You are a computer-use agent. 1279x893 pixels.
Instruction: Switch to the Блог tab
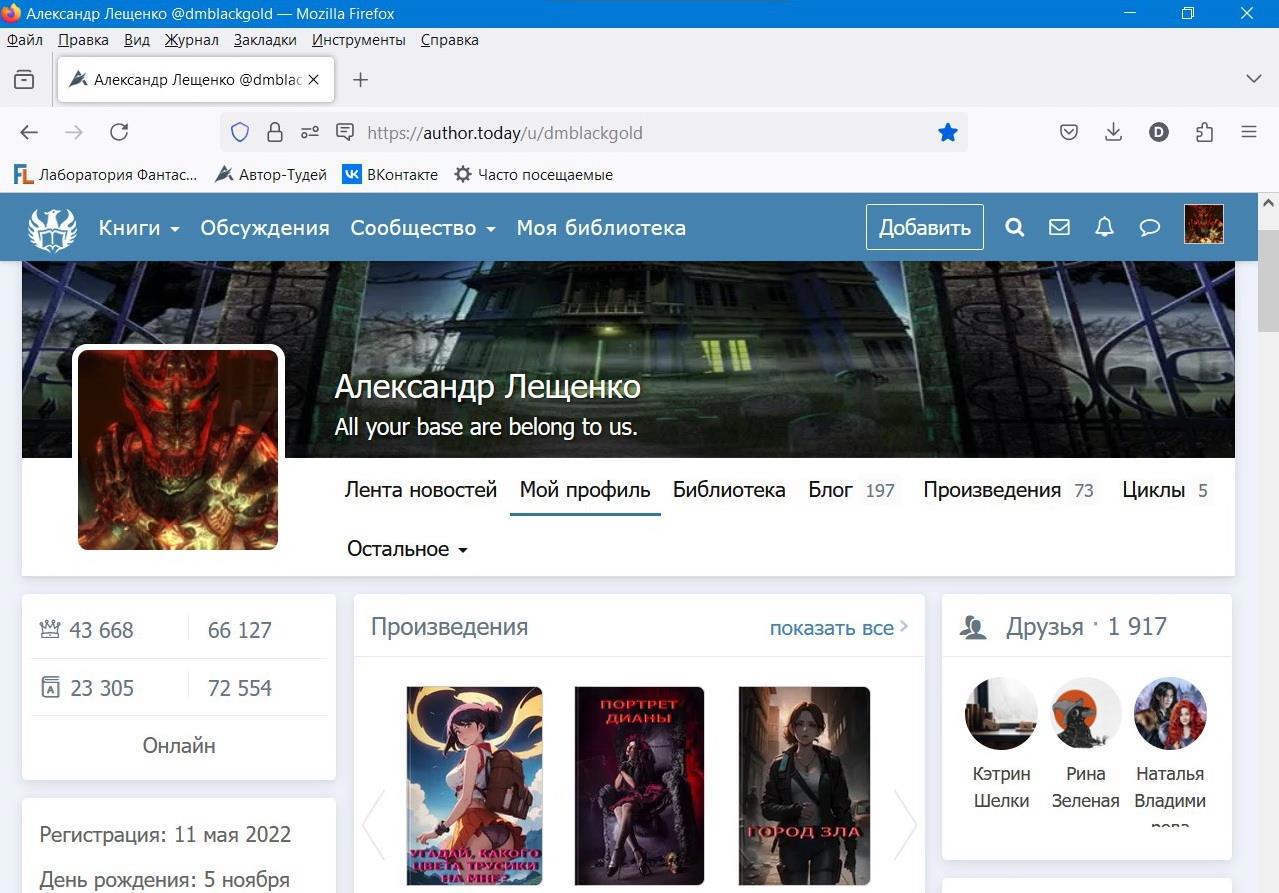click(x=830, y=490)
